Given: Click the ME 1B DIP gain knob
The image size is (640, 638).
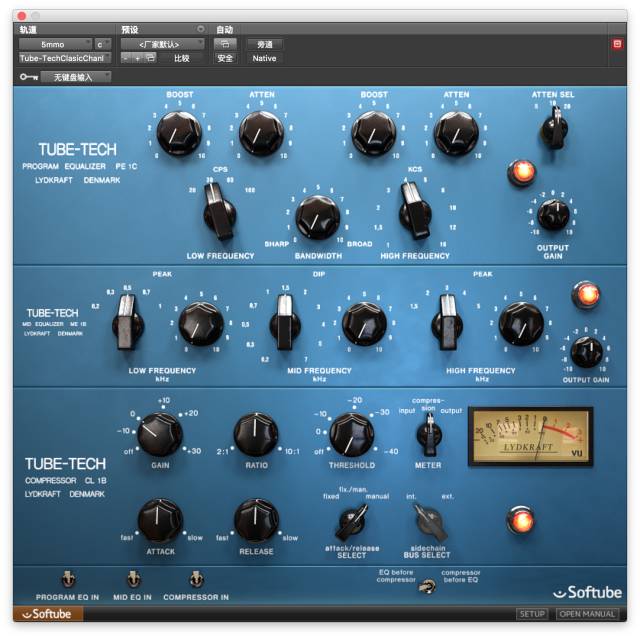Looking at the screenshot, I should pos(364,324).
